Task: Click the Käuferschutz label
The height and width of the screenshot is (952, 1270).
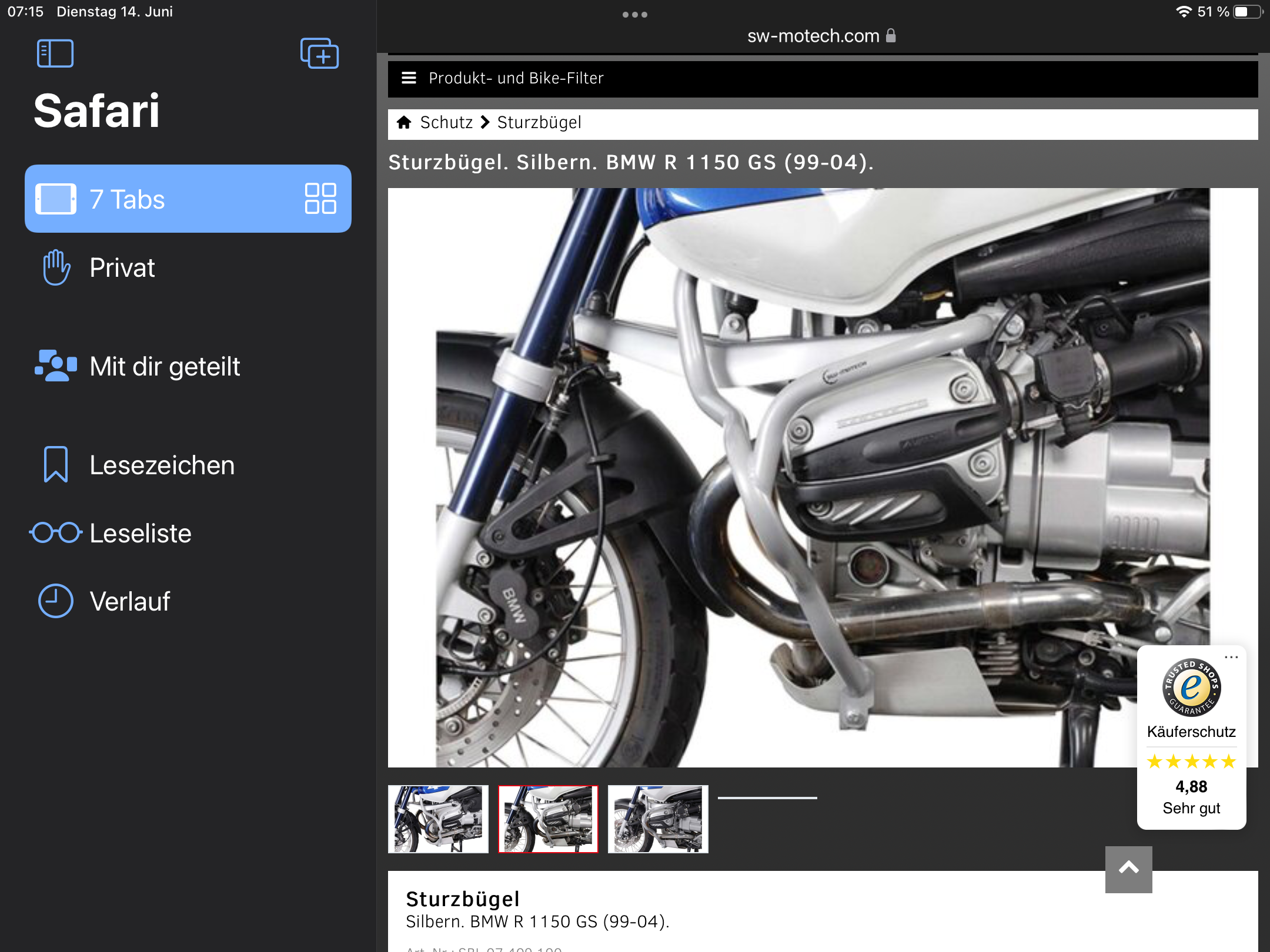Action: pos(1192,732)
